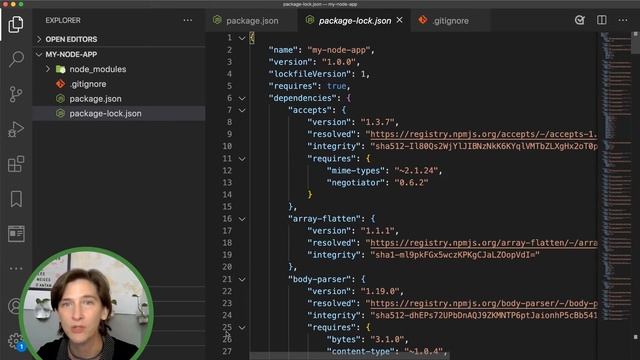
Task: Select package-lock.json in Explorer tree
Action: [x=119, y=113]
